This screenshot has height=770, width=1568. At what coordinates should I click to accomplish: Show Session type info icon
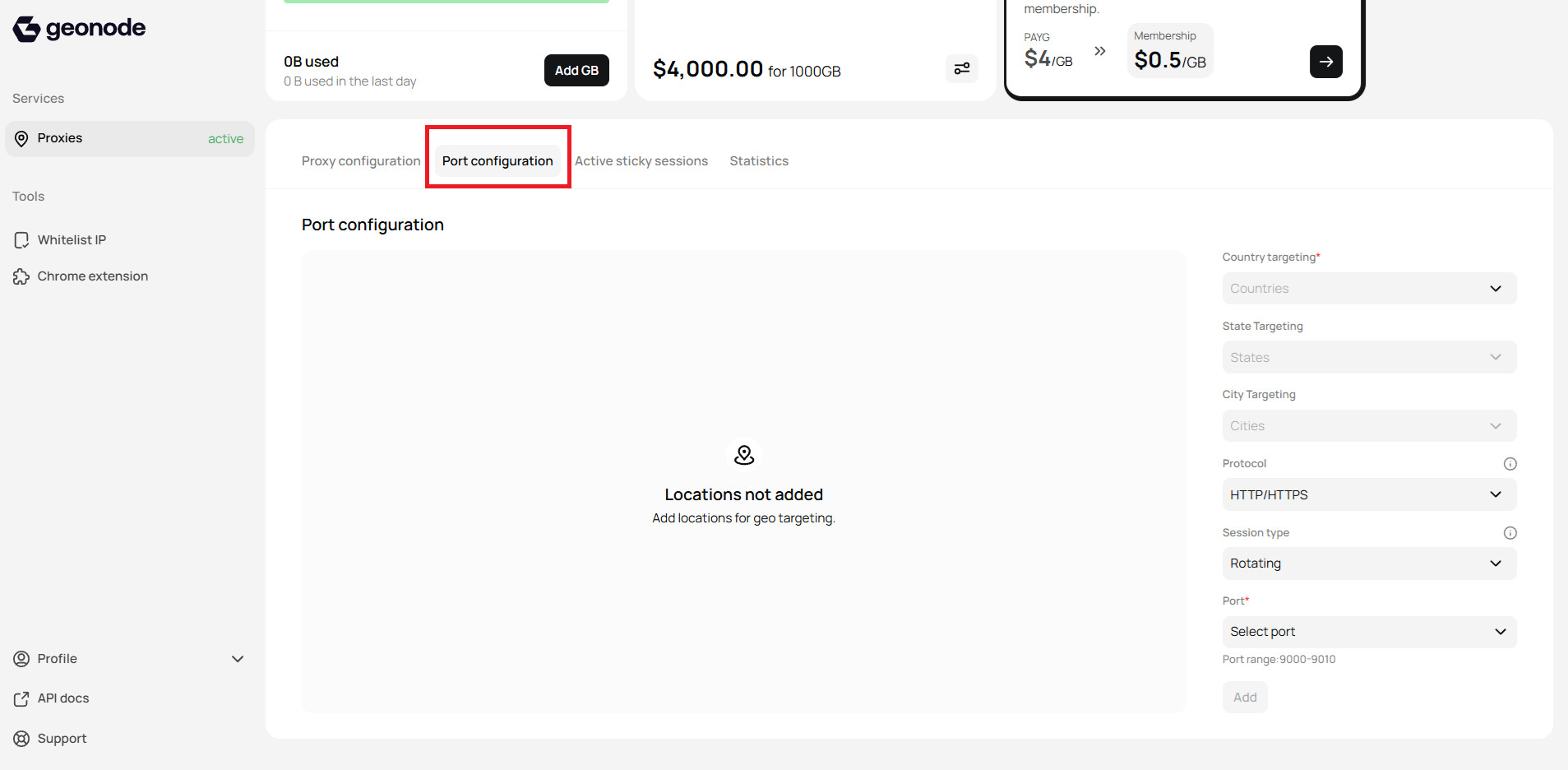(1510, 533)
